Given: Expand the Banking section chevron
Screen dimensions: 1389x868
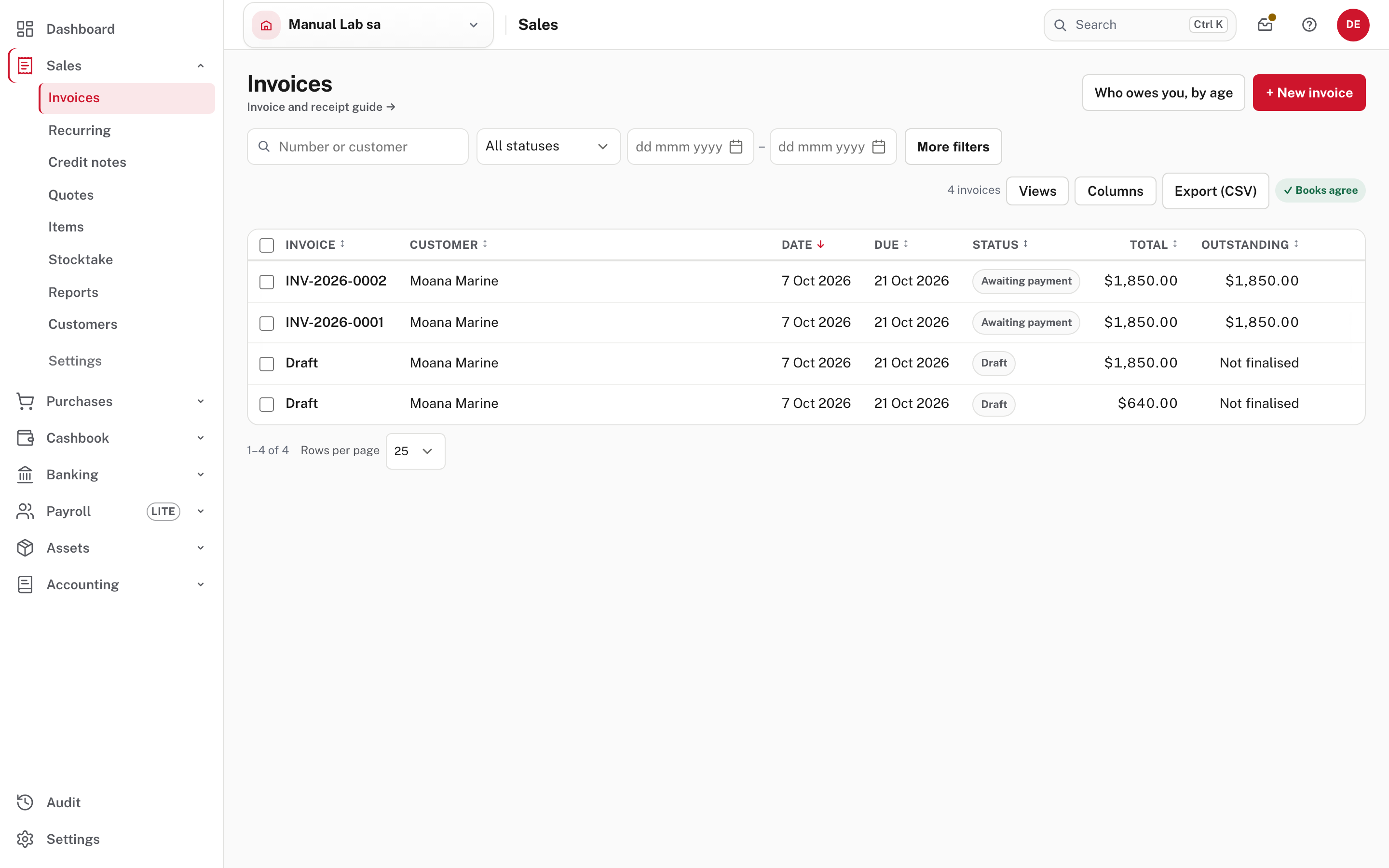Looking at the screenshot, I should click(x=200, y=475).
